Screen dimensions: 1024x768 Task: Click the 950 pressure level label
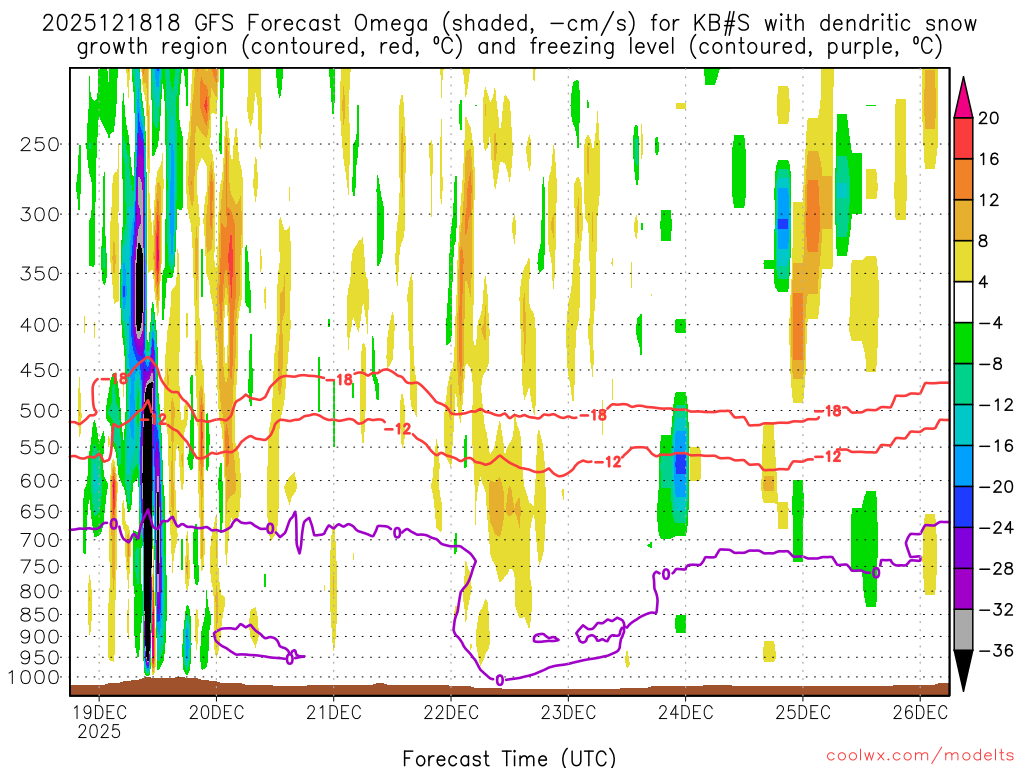coord(40,658)
